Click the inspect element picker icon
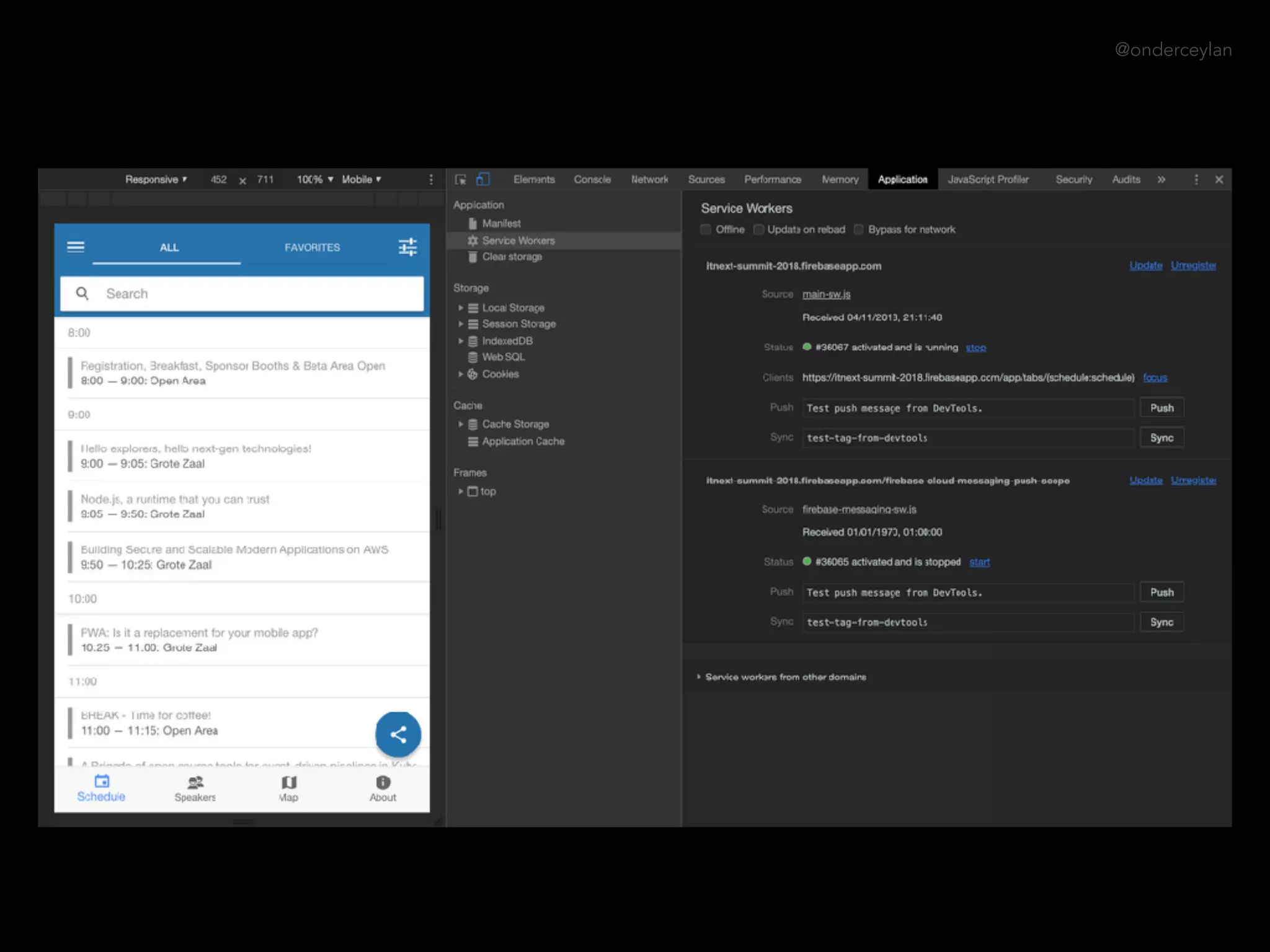This screenshot has width=1270, height=952. tap(460, 180)
